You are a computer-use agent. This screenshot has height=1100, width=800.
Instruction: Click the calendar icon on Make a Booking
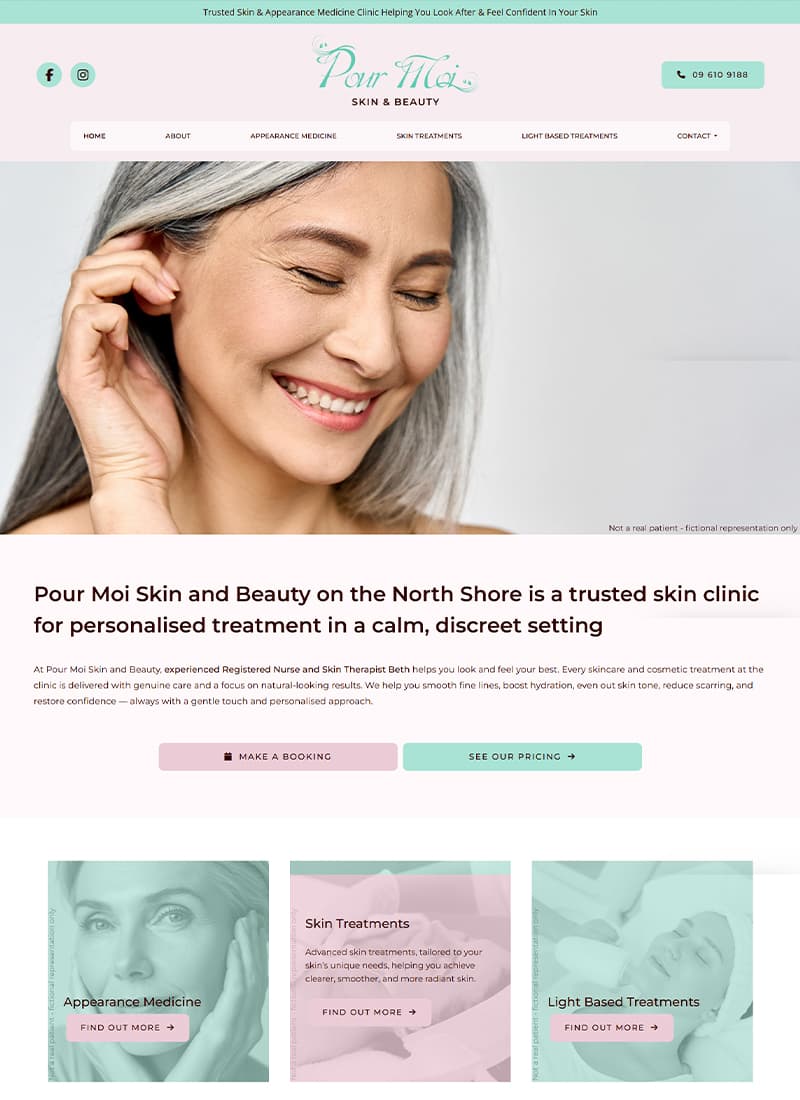coord(228,756)
